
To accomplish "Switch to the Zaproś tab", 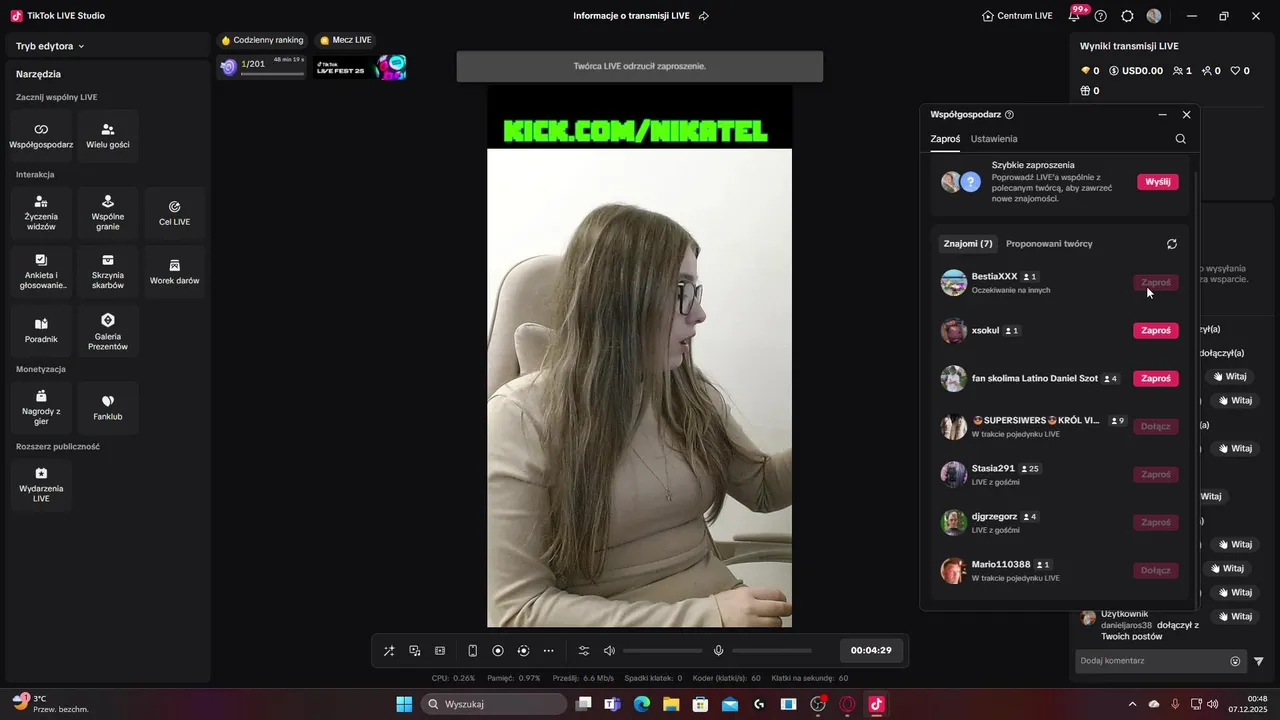I will click(945, 139).
